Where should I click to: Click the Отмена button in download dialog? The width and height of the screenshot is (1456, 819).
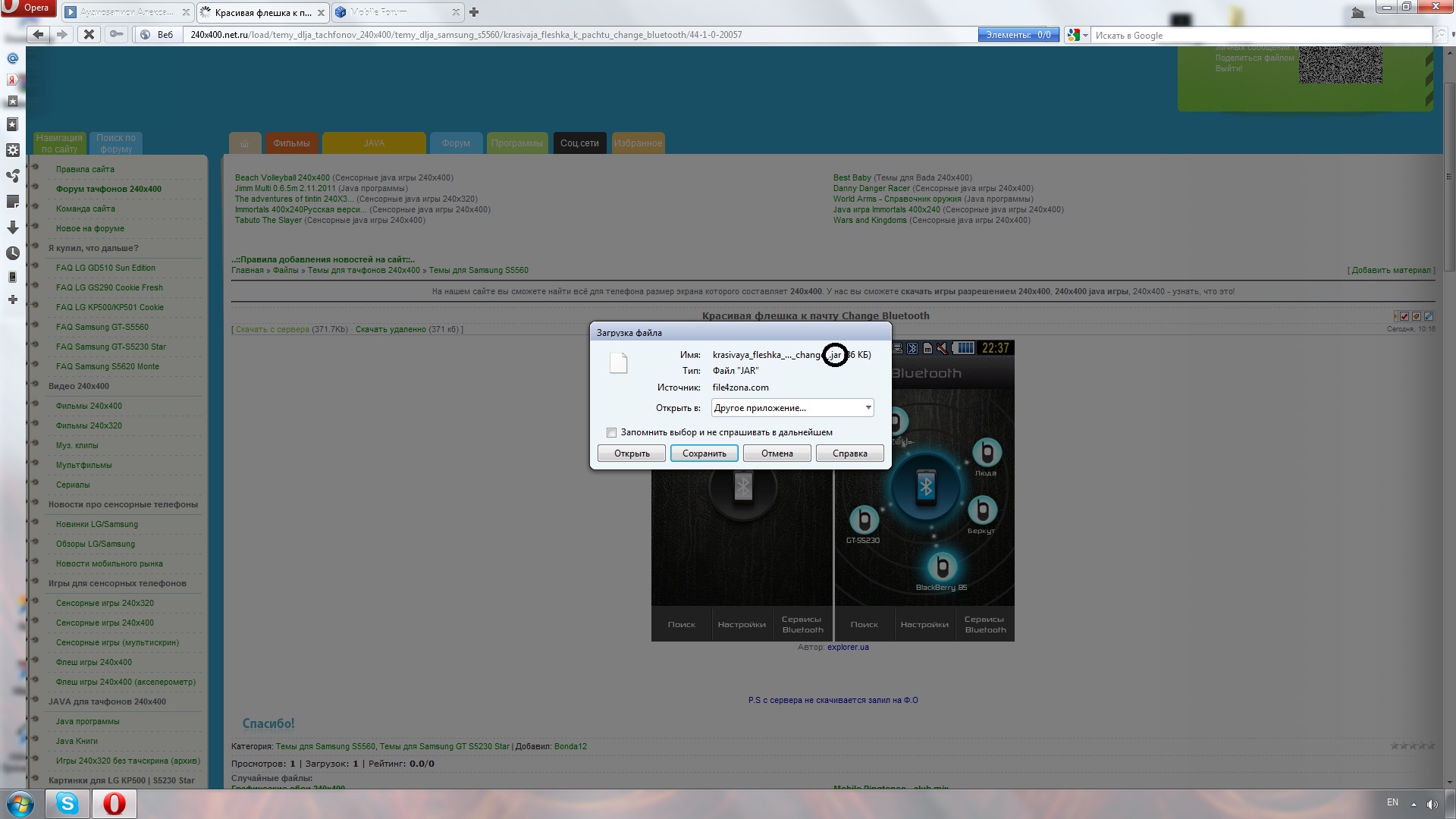click(x=777, y=453)
